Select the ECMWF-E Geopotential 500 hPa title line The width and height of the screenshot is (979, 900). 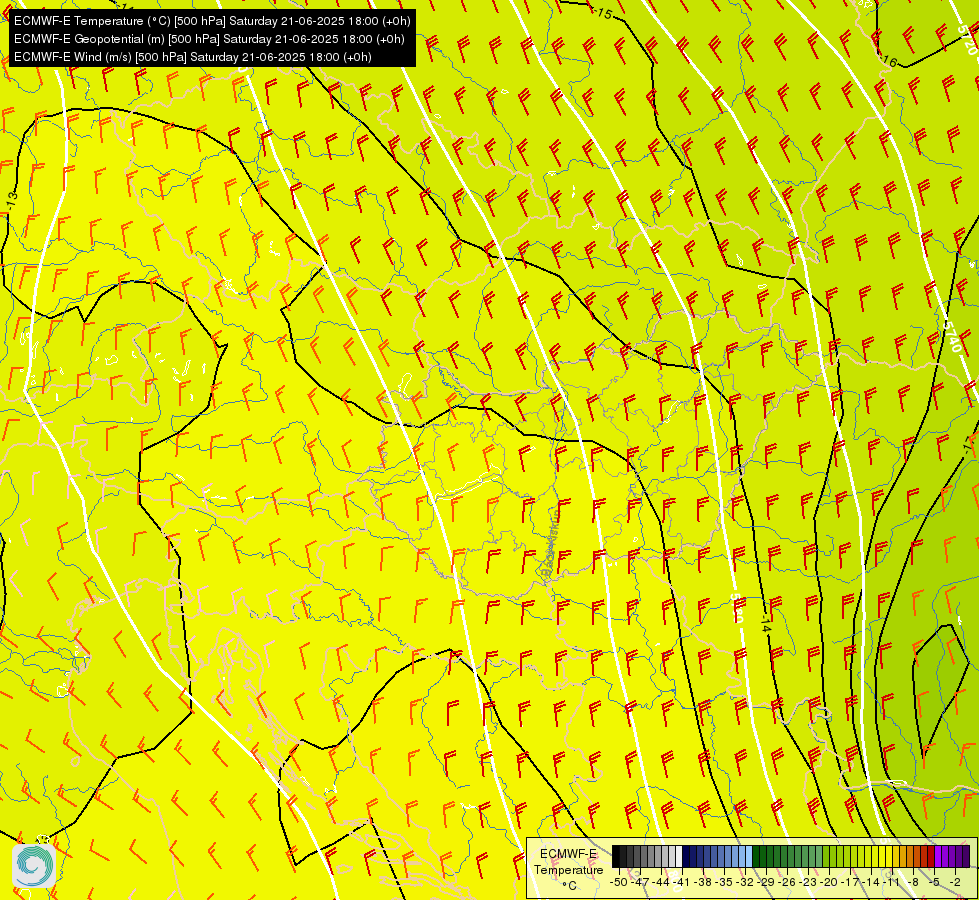[x=209, y=39]
